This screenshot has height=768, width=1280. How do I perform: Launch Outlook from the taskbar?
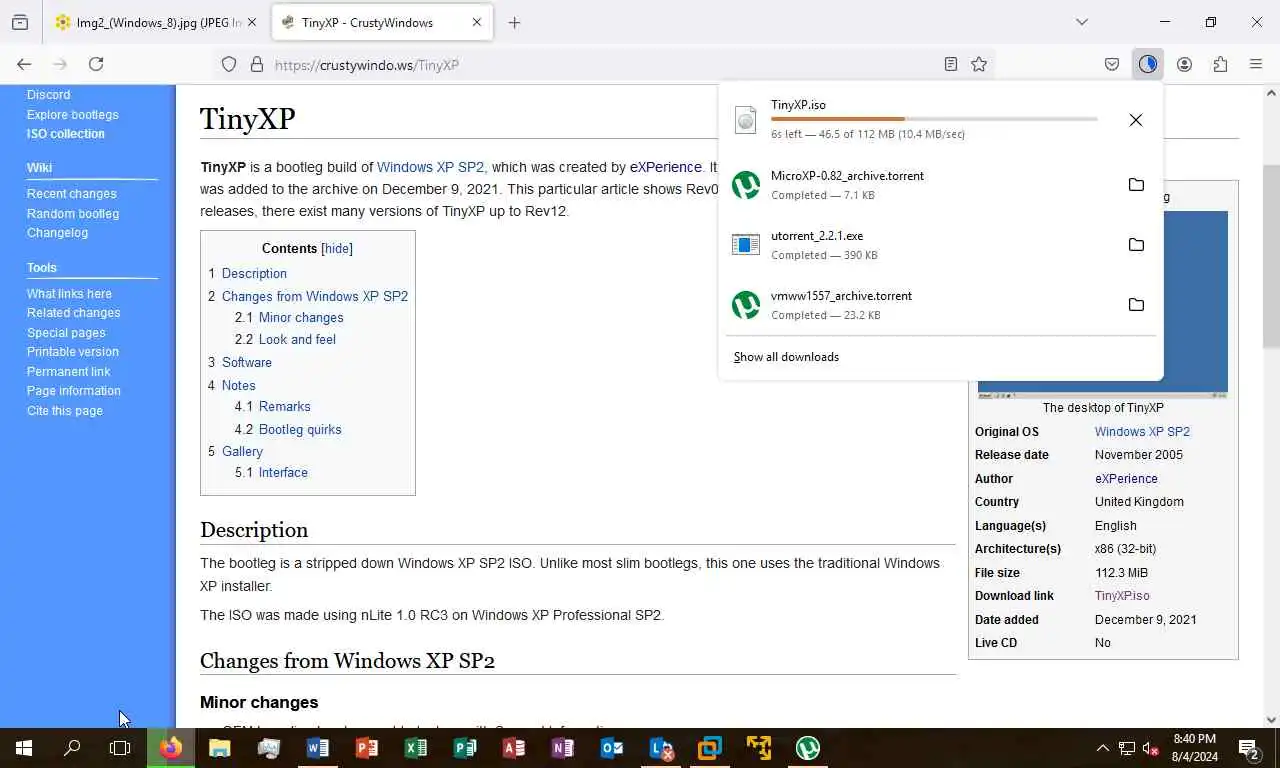pos(612,748)
